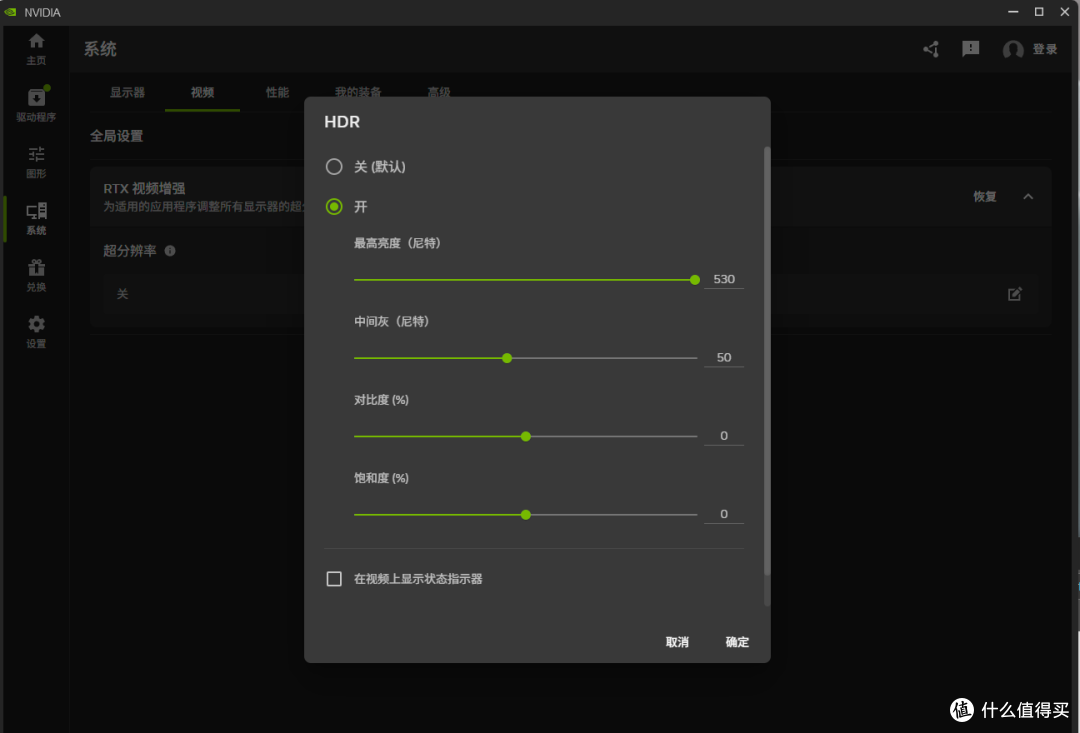Click the 中间灰 slider handle
The height and width of the screenshot is (733, 1080).
tap(507, 358)
